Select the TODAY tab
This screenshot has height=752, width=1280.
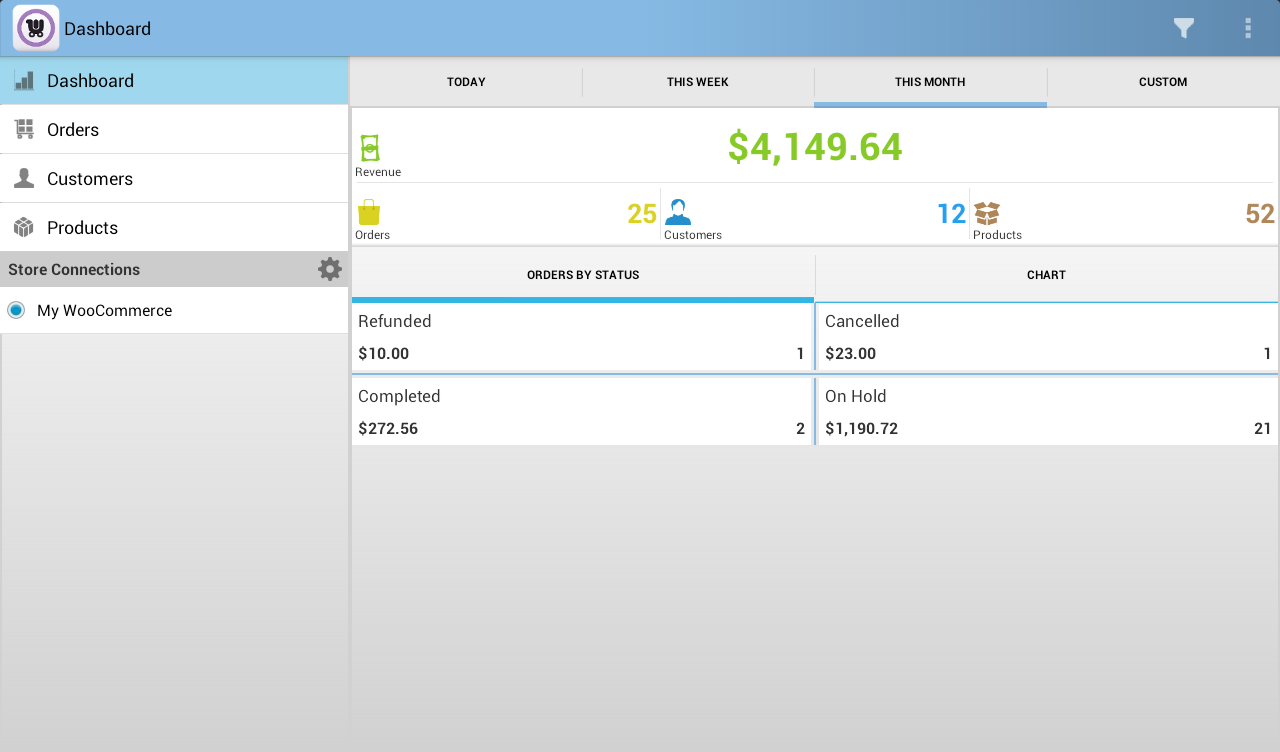point(466,81)
